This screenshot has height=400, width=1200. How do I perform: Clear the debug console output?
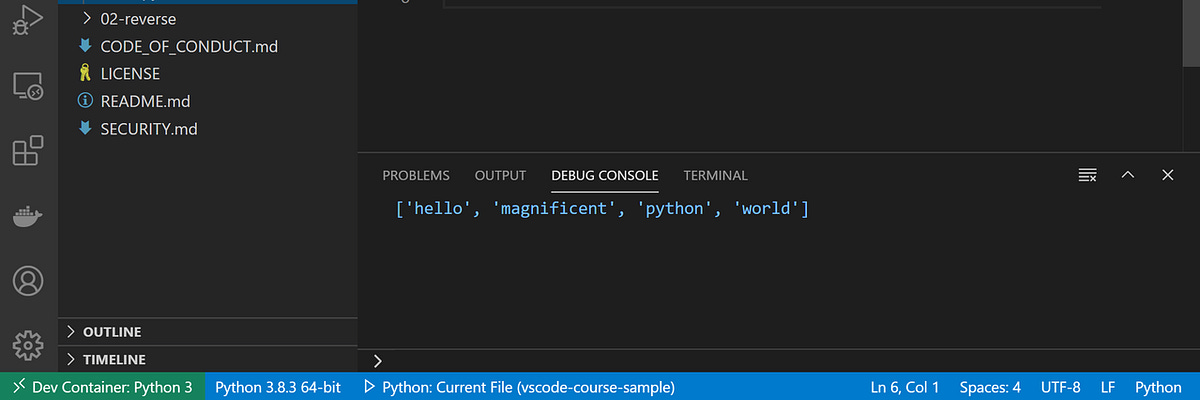click(x=1088, y=175)
